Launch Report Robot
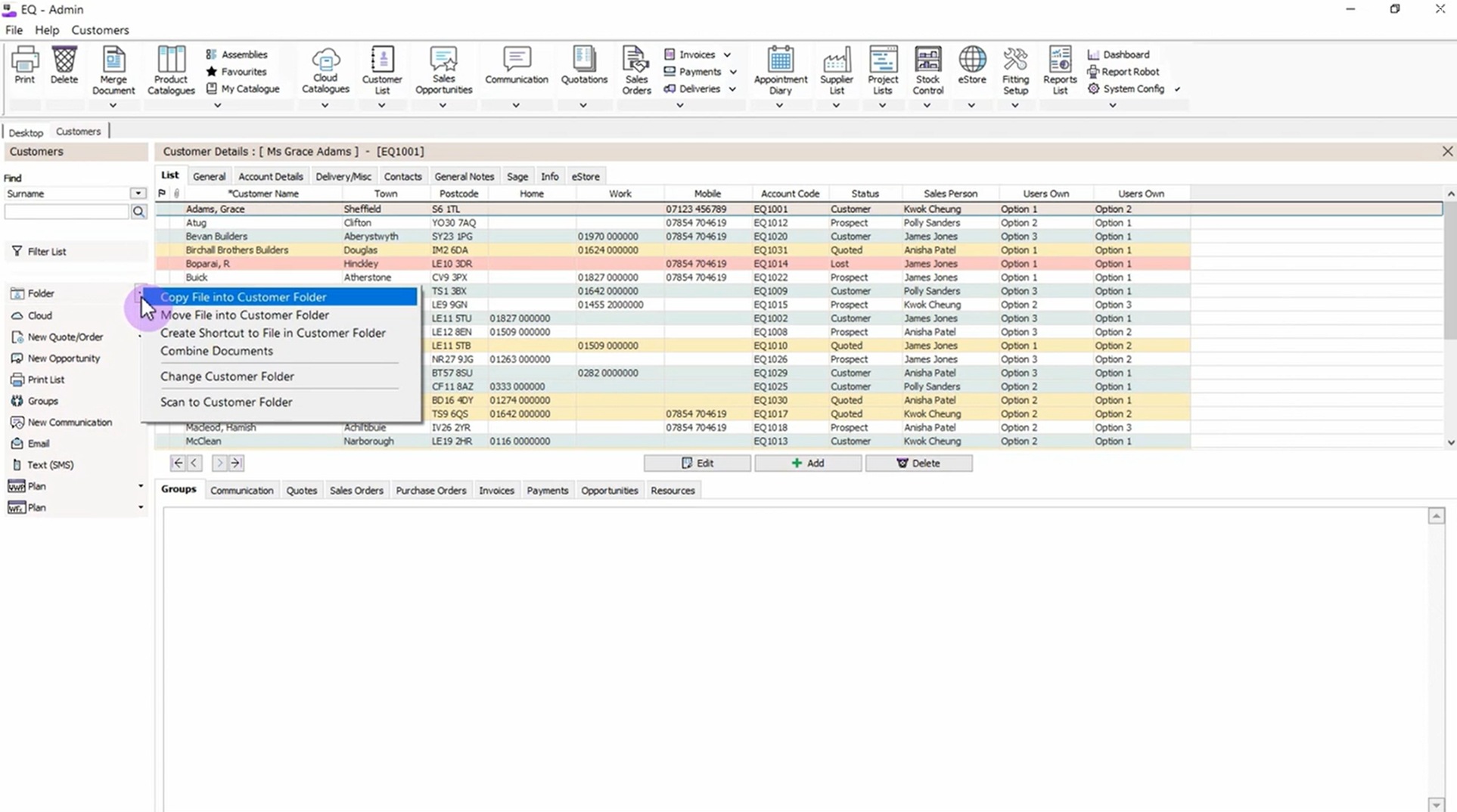Viewport: 1457px width, 812px height. 1123,72
